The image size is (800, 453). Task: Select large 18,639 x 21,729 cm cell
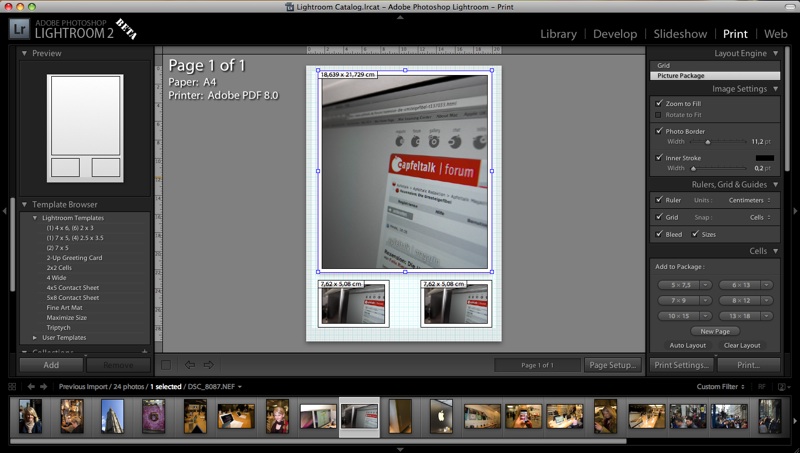point(405,171)
